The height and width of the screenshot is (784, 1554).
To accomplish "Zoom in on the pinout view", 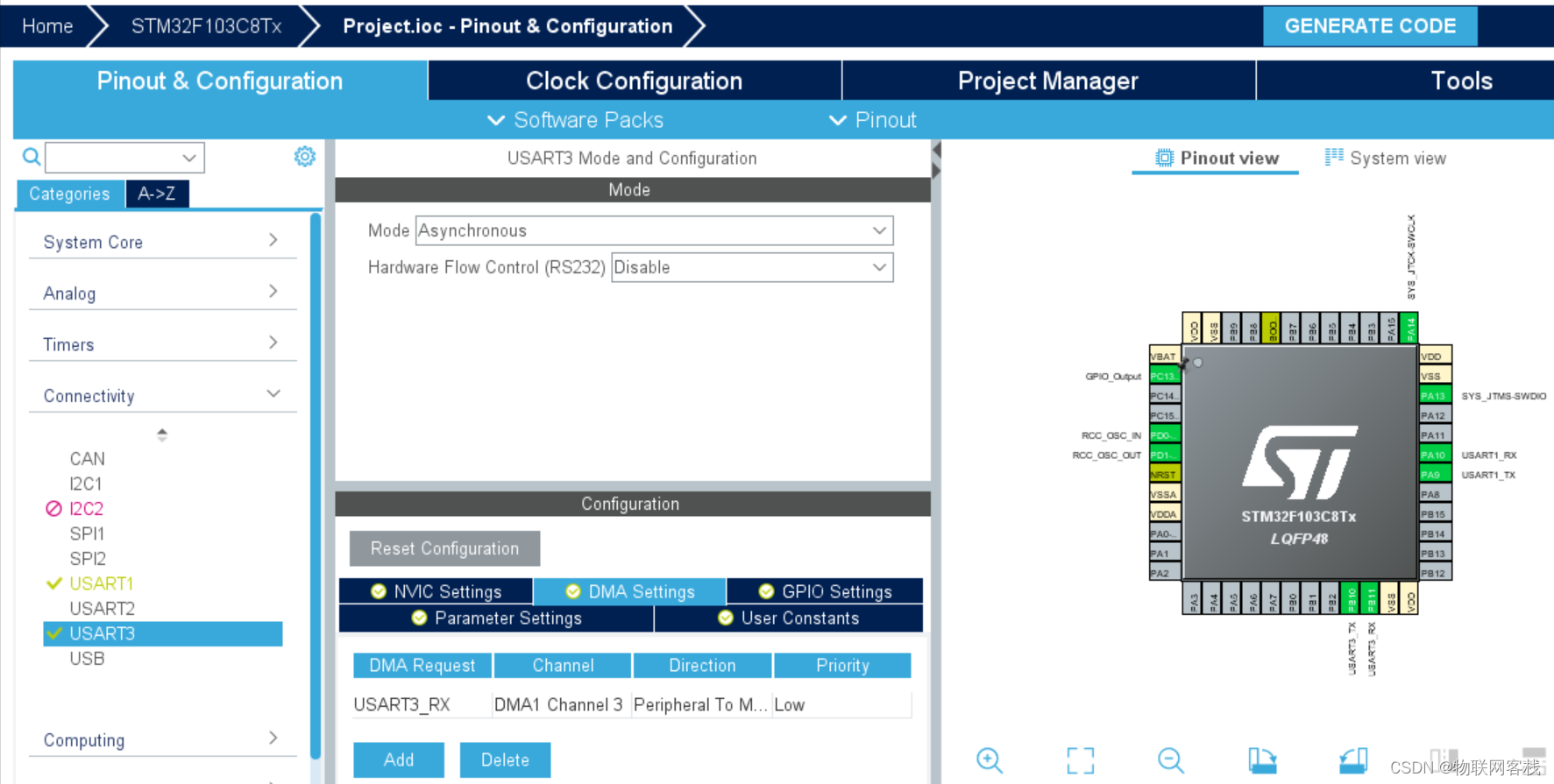I will click(x=990, y=759).
